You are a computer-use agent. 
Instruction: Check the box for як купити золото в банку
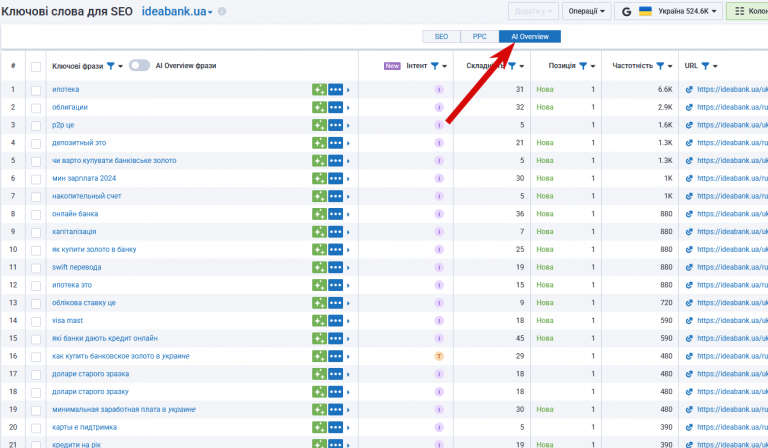[x=36, y=250]
